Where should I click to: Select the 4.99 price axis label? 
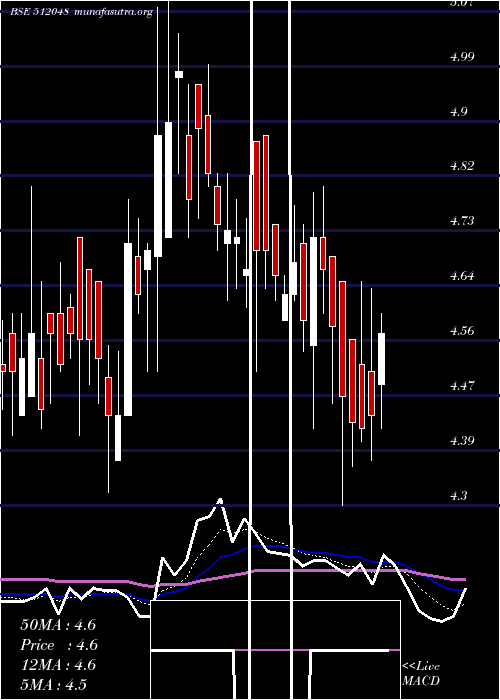tap(462, 57)
